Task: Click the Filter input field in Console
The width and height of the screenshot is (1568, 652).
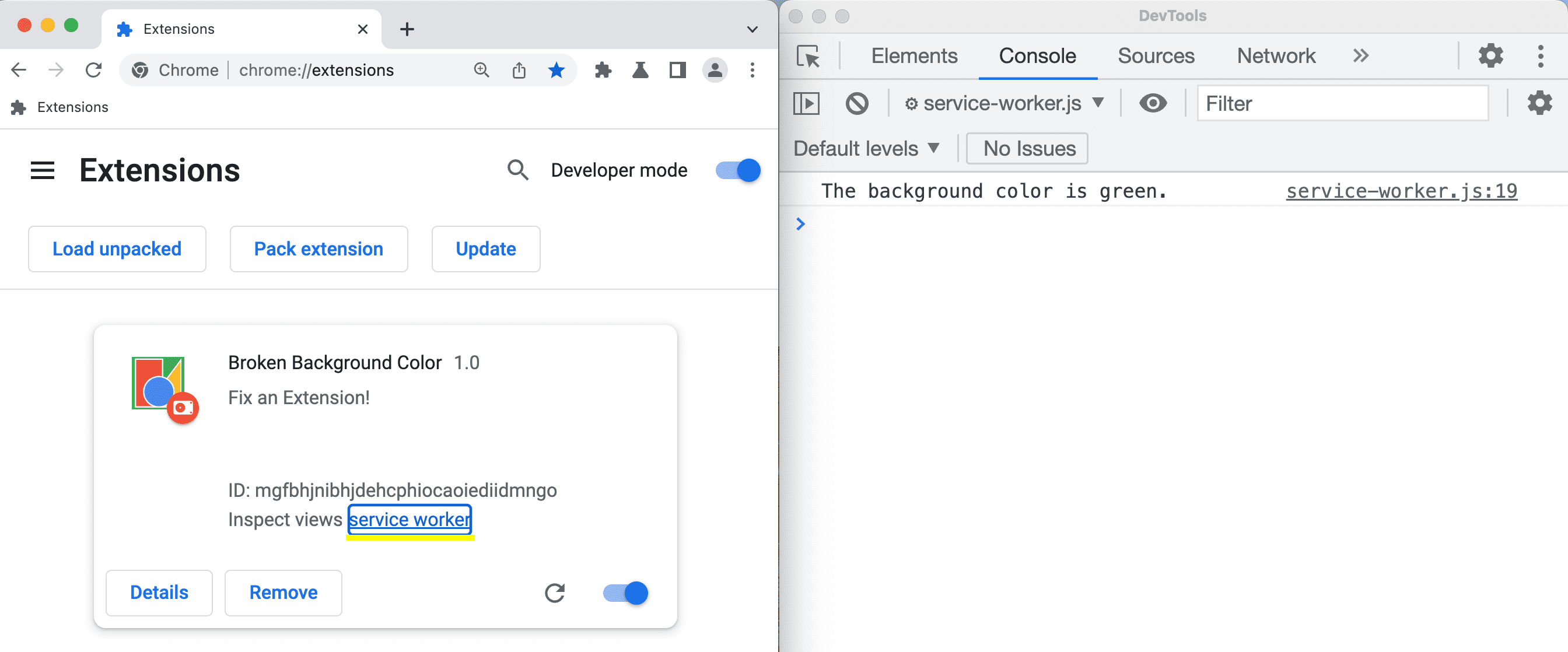Action: point(1345,103)
